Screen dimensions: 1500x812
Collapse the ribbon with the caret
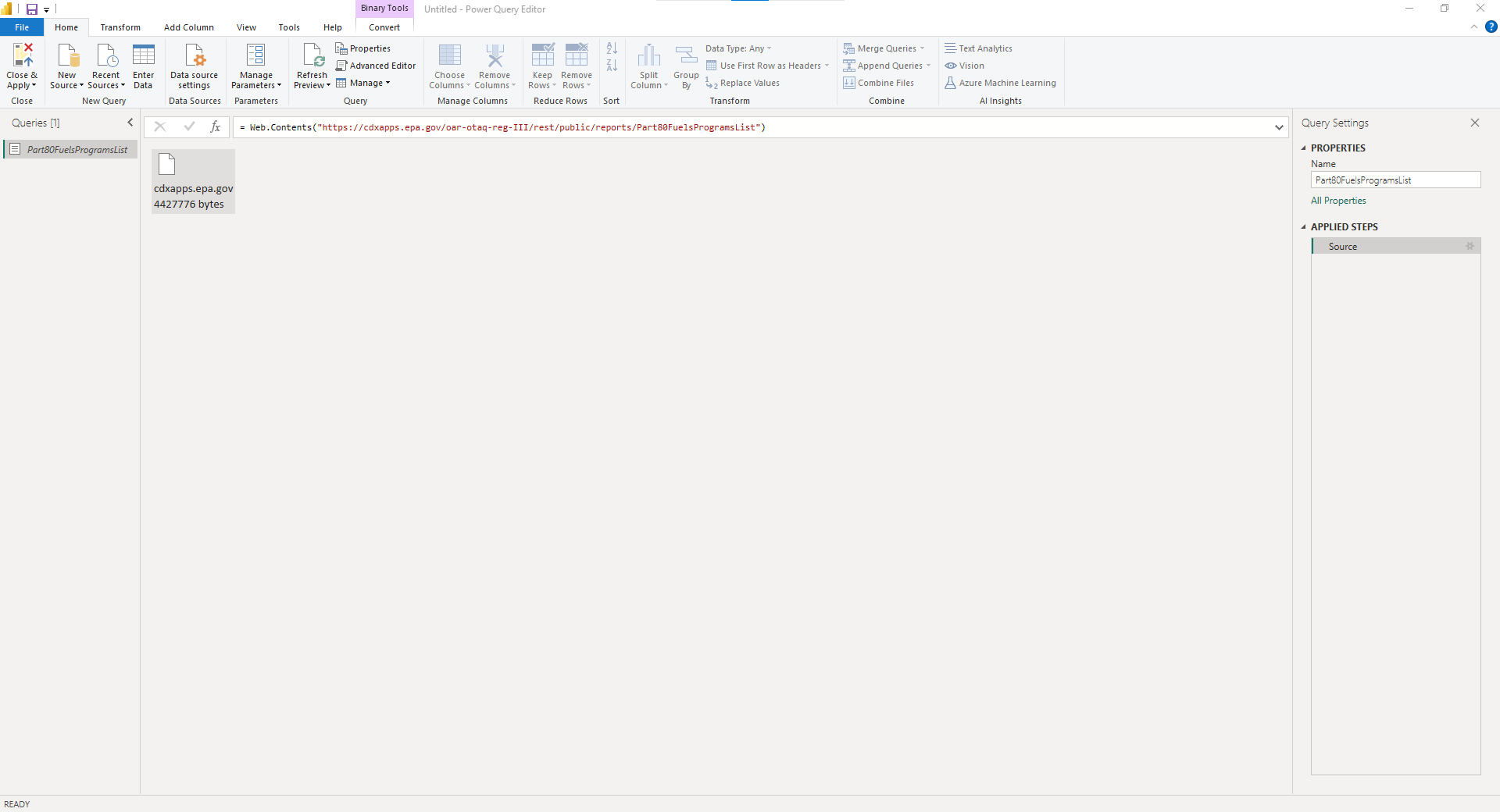(x=1473, y=27)
